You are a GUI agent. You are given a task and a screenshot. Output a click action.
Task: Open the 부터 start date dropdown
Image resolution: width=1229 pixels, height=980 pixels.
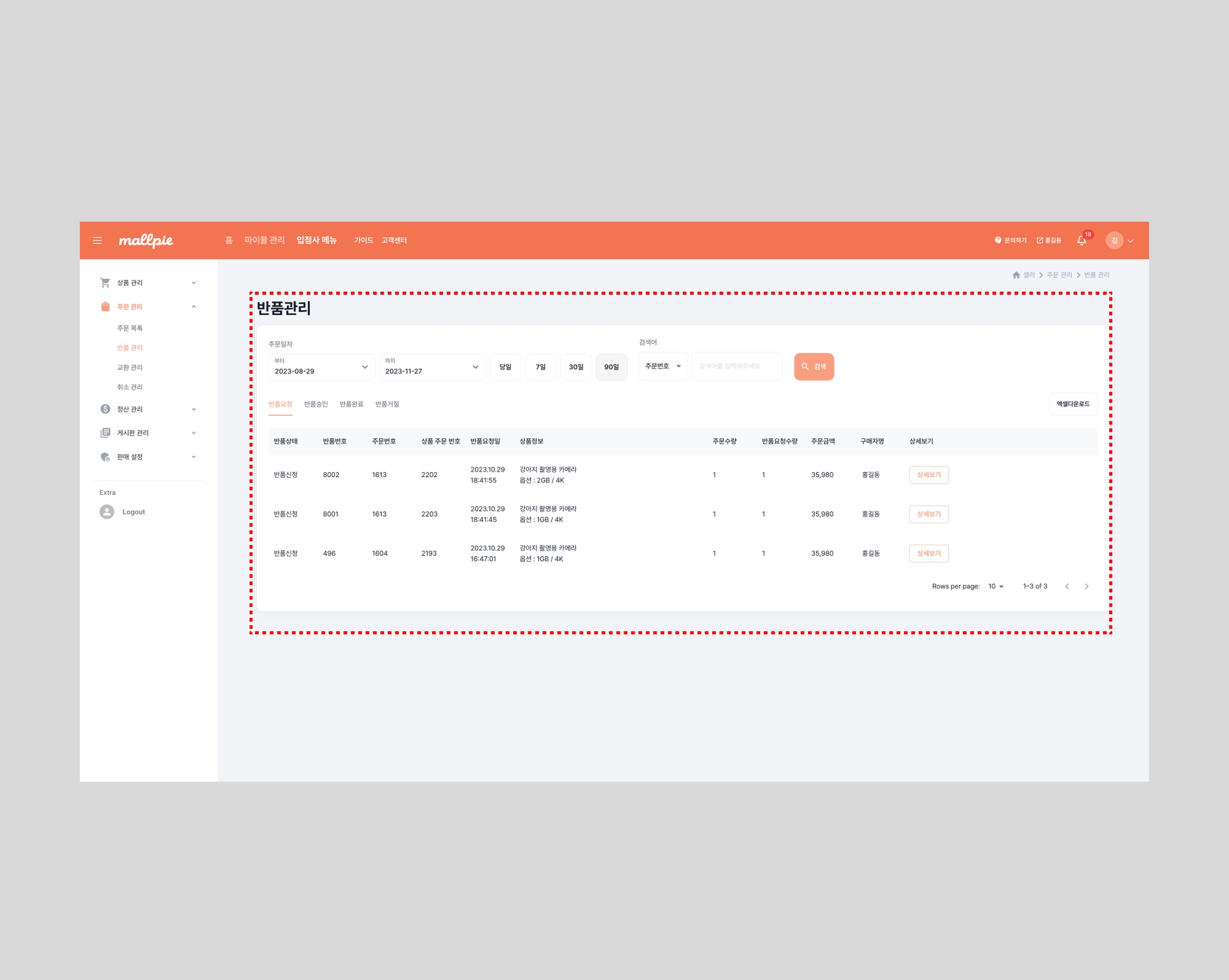click(322, 367)
